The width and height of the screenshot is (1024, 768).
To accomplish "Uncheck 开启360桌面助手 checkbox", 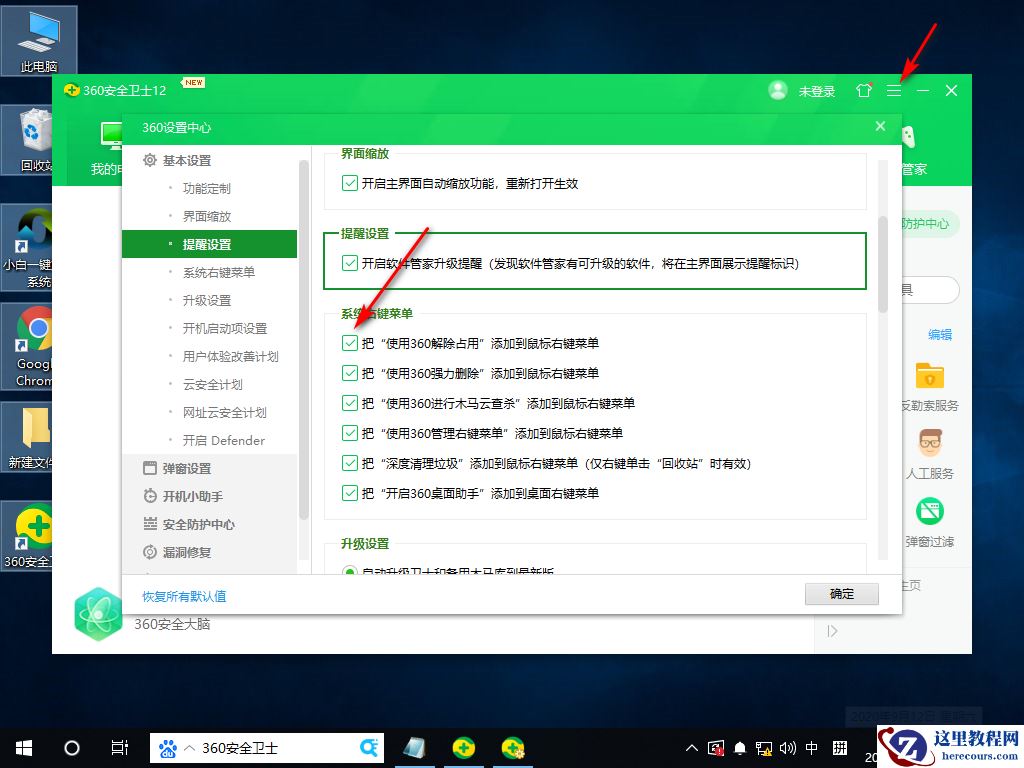I will click(x=349, y=493).
